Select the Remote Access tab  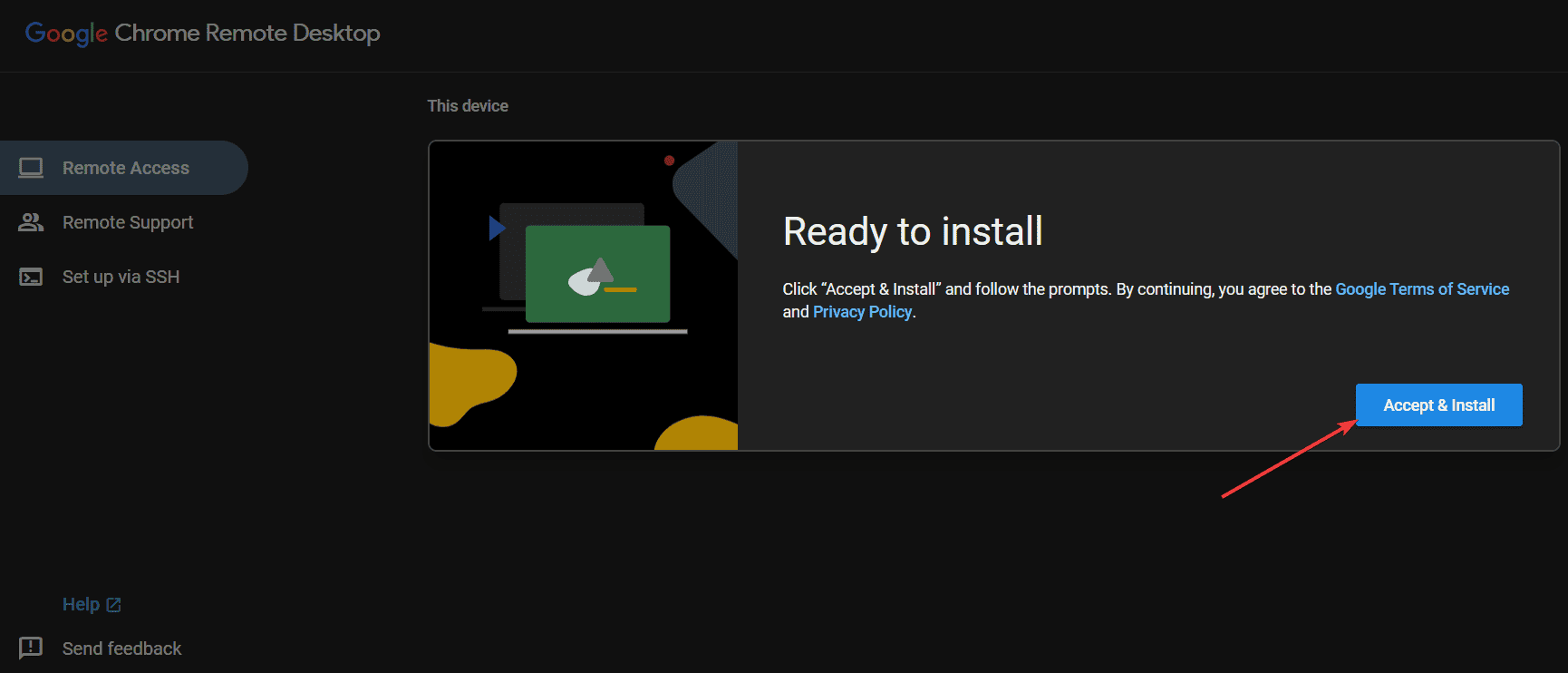point(123,168)
